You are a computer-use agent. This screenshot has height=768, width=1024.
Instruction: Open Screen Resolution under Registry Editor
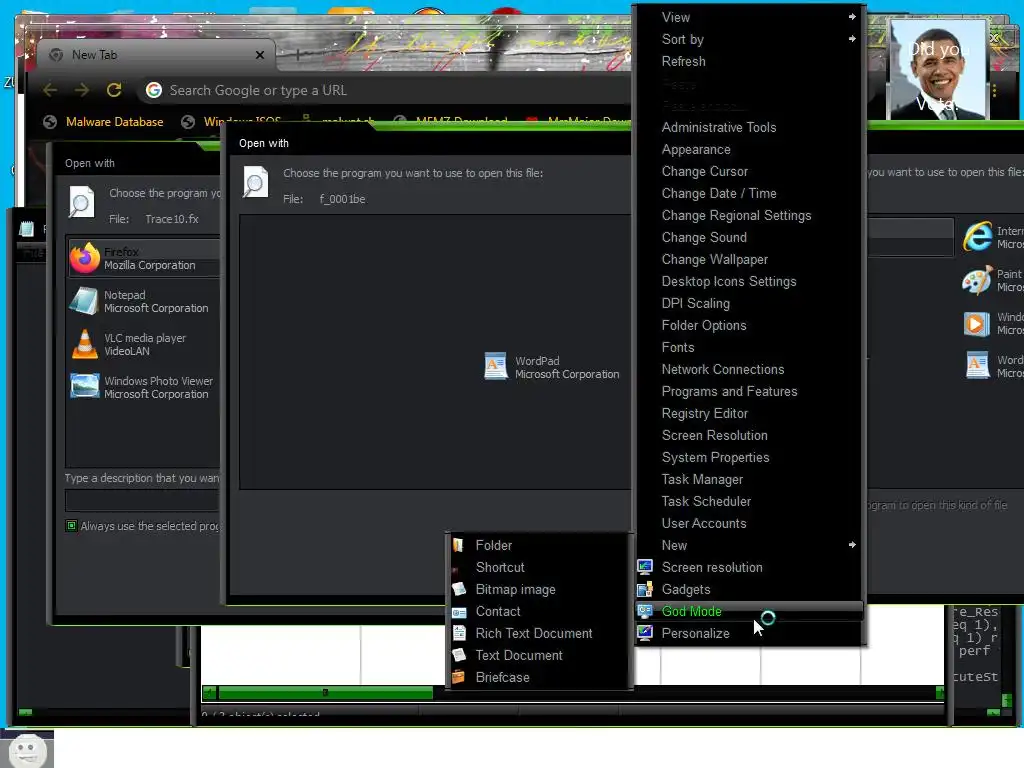(x=749, y=435)
